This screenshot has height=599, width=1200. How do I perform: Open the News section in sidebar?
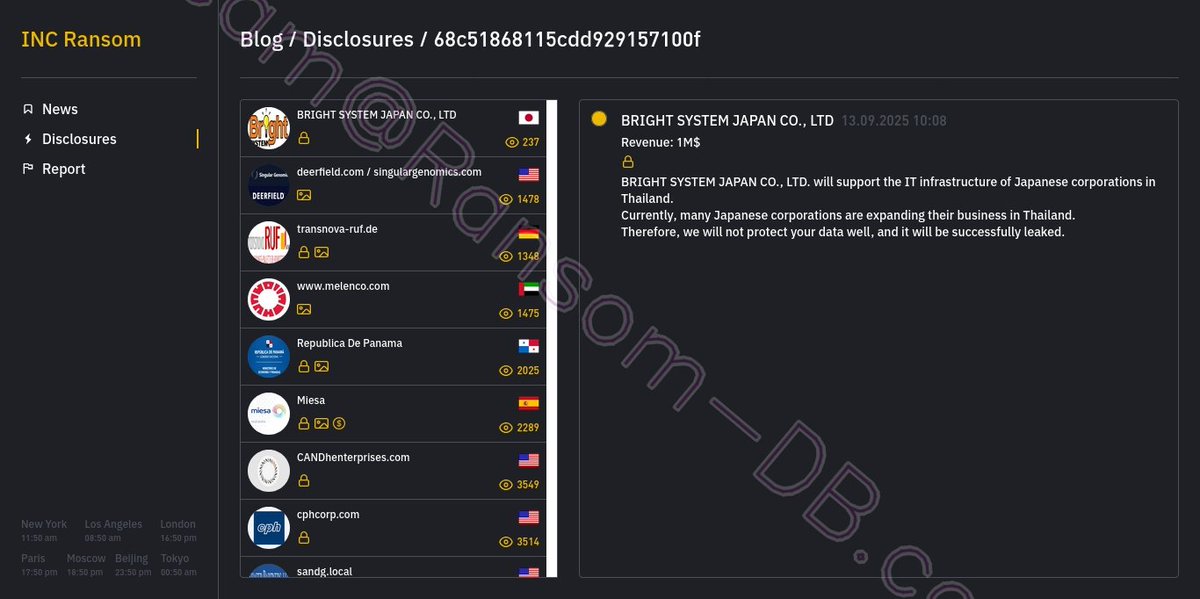click(x=59, y=109)
